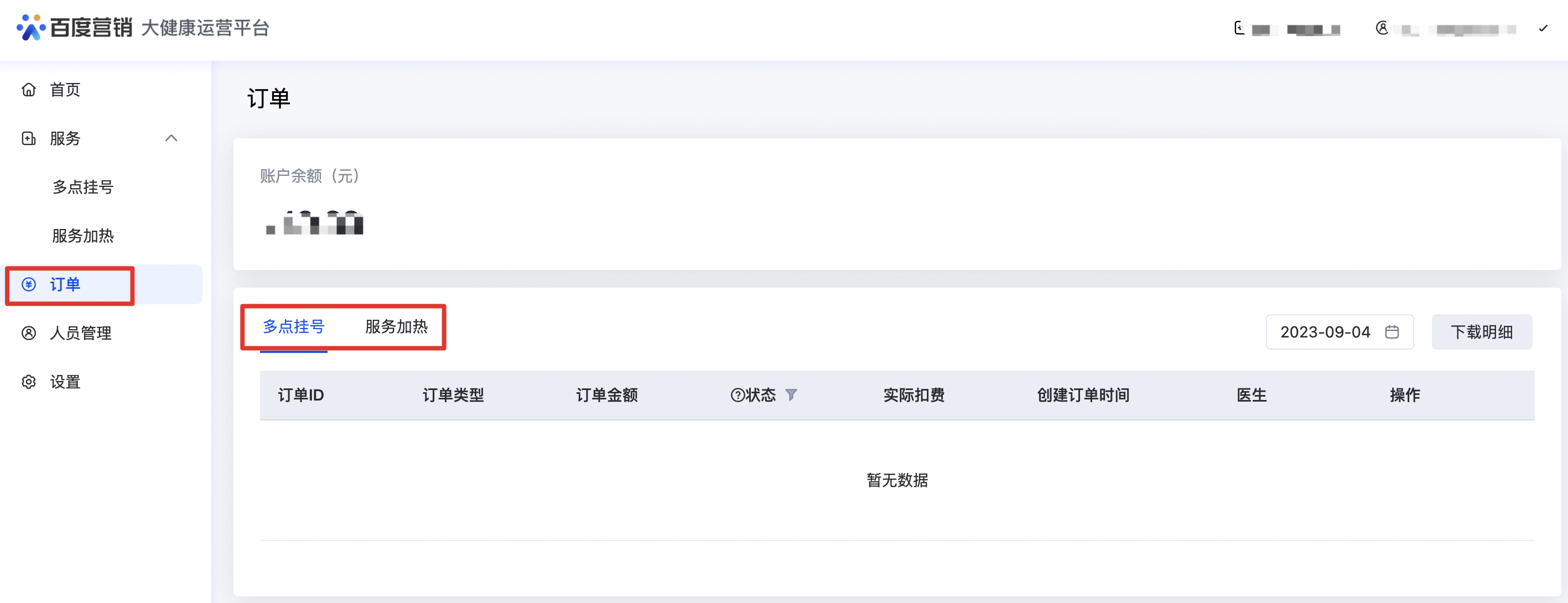
Task: Click the 设置 gear icon
Action: tap(29, 382)
